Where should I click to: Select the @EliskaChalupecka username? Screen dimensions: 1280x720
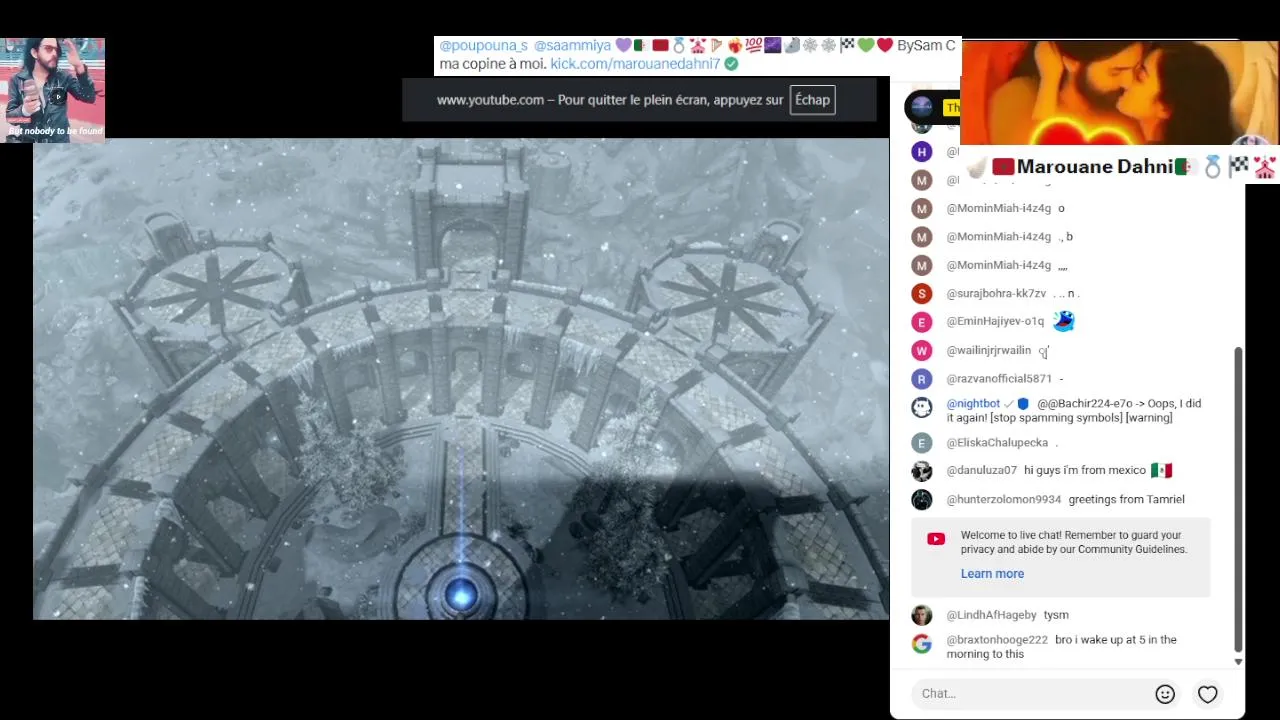pyautogui.click(x=997, y=442)
